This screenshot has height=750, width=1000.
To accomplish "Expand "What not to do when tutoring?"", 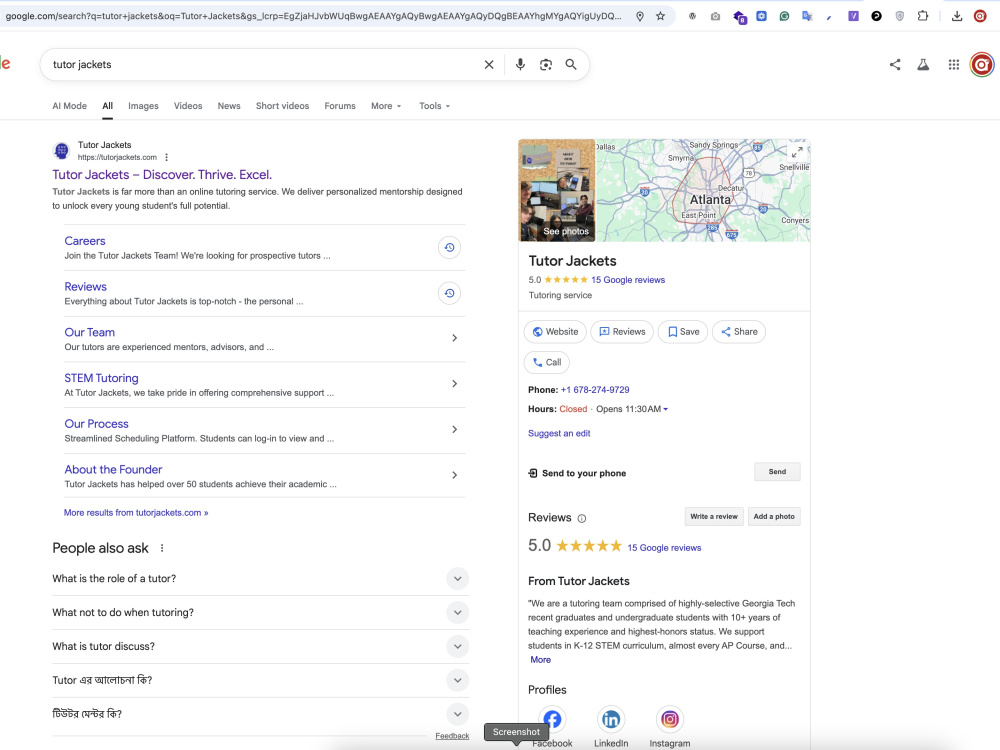I will point(457,612).
